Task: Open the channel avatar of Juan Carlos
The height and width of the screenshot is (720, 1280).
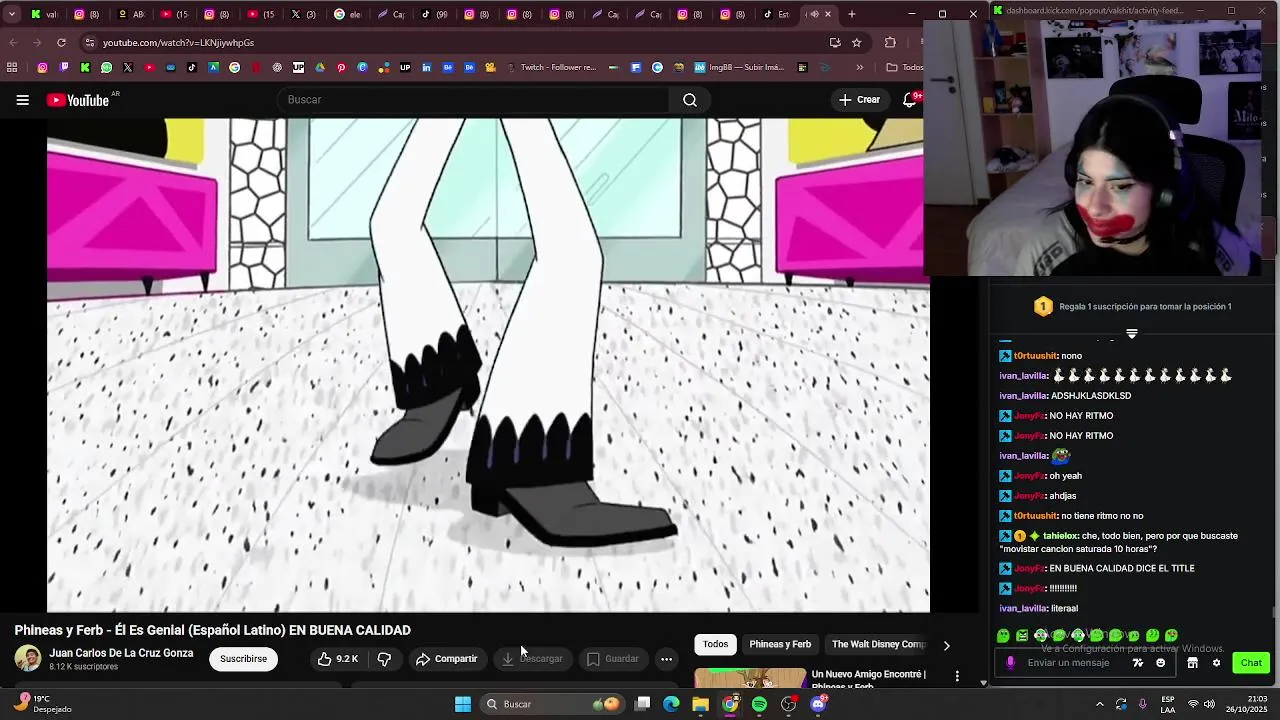Action: [28, 659]
